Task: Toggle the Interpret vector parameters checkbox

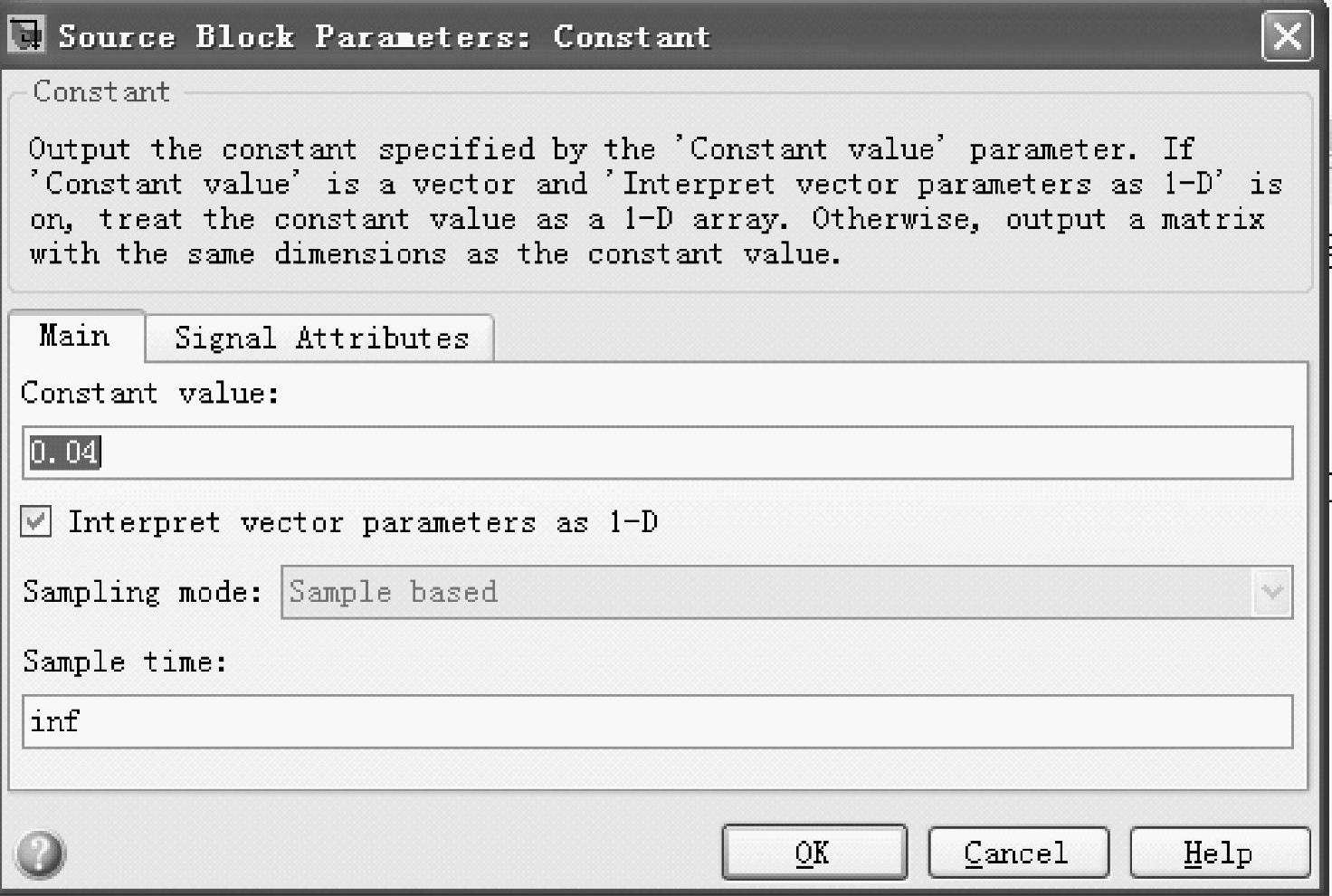Action: 36,522
